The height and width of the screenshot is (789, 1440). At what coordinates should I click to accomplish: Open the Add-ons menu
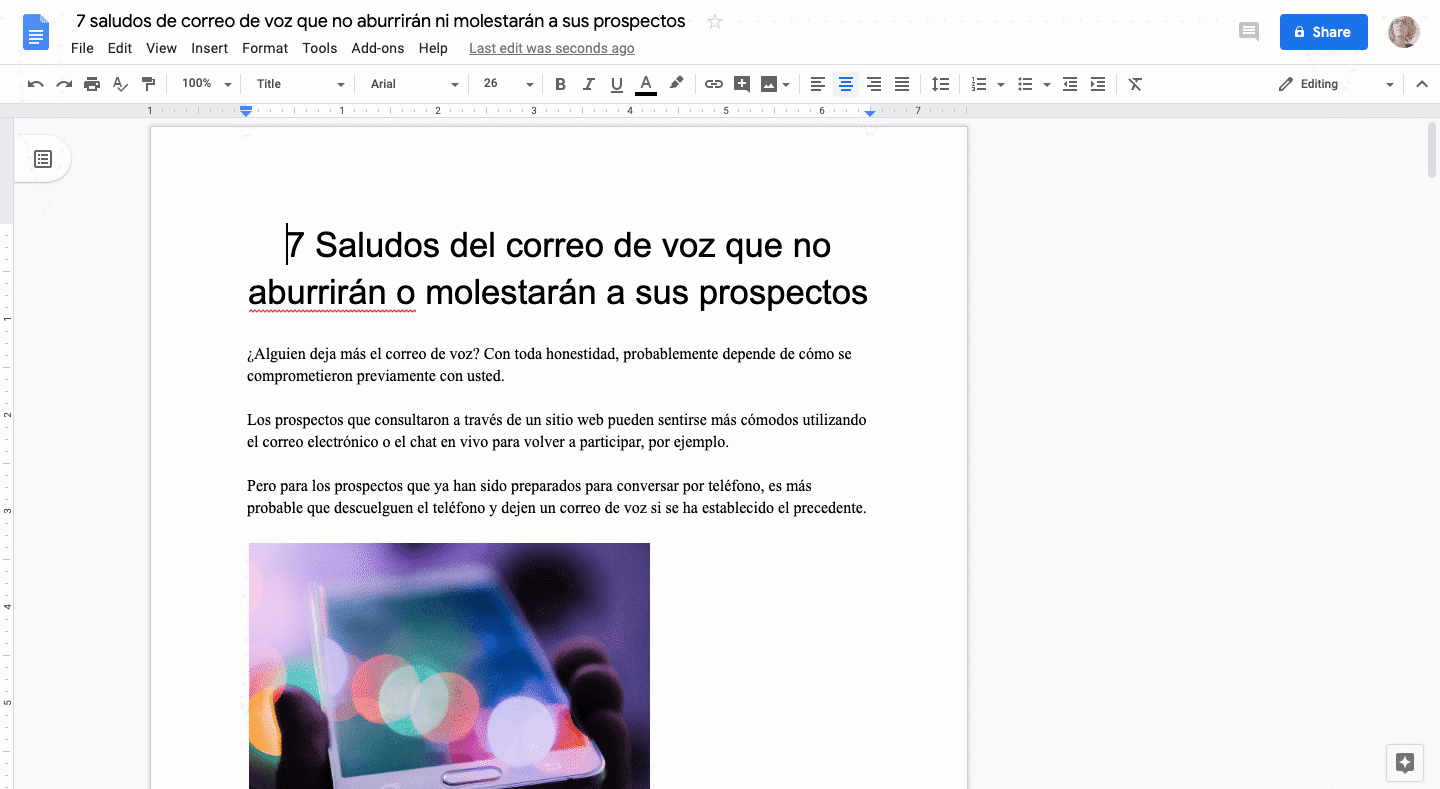(378, 48)
